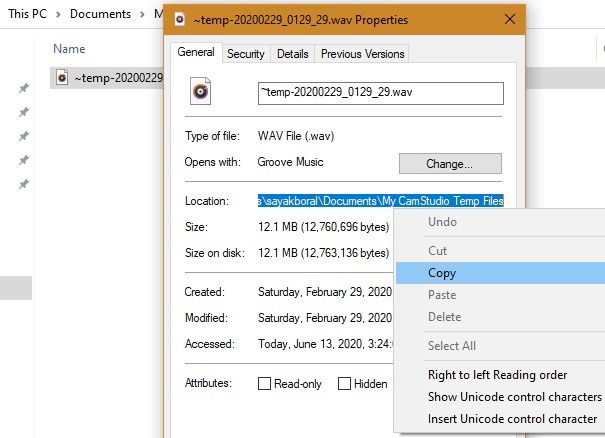Click the second pin icon in sidebar
Image resolution: width=605 pixels, height=438 pixels.
click(x=24, y=112)
